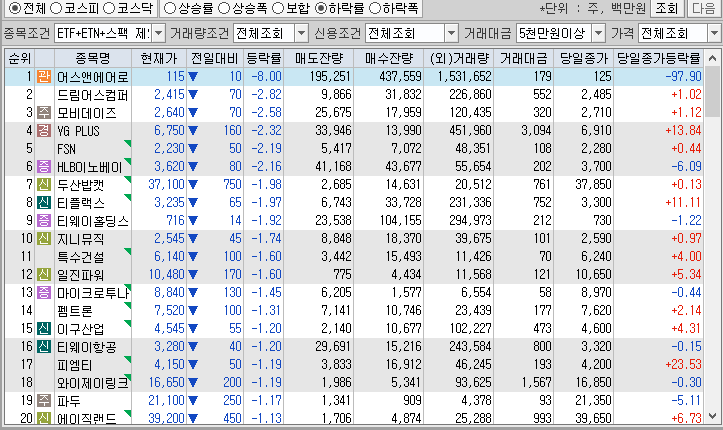Click the 증 badge on 마이크로투나 row
The width and height of the screenshot is (723, 430).
pos(44,292)
